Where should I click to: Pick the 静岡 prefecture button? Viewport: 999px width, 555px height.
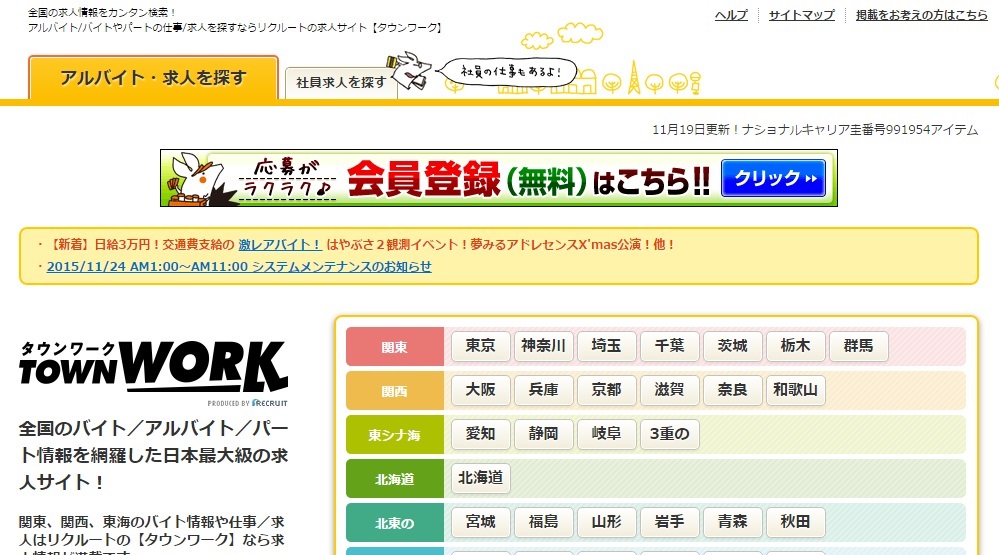(543, 434)
